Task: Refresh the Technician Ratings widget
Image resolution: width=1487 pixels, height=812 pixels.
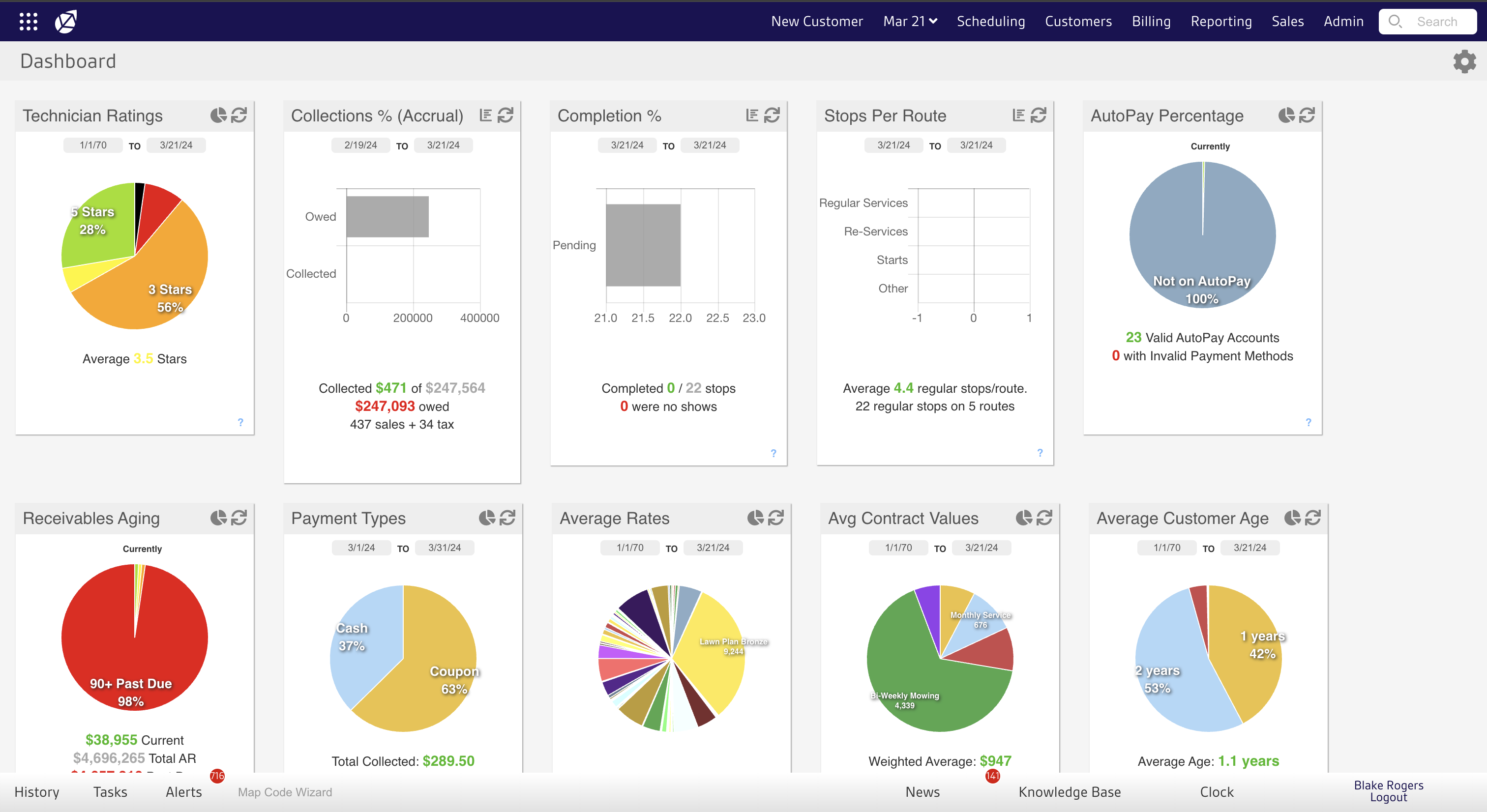Action: tap(239, 116)
